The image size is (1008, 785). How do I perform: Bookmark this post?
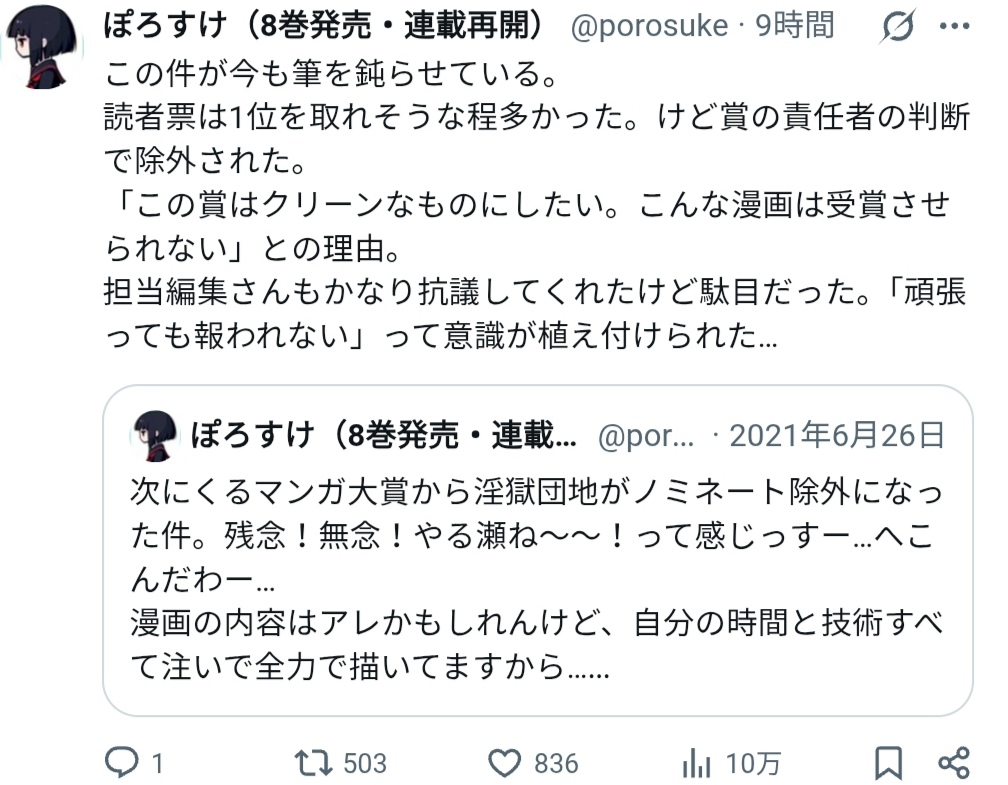point(888,764)
